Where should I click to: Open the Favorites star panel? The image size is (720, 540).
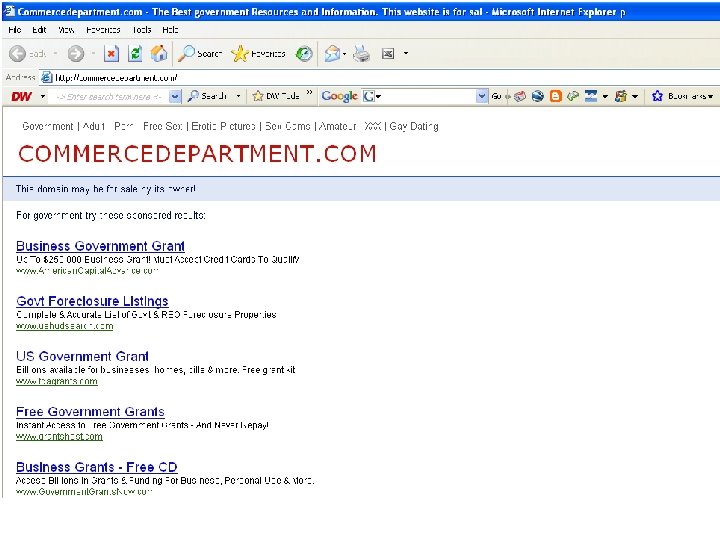click(x=258, y=54)
